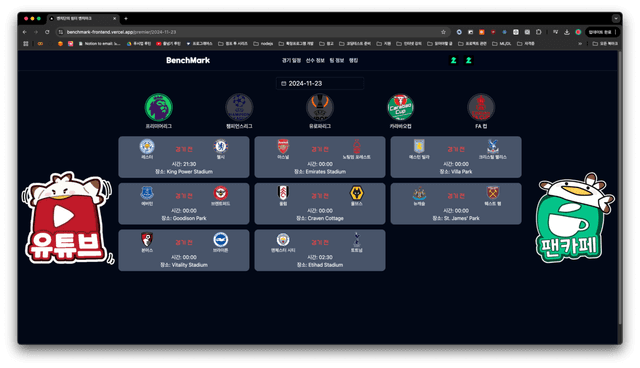Go to the BenchMark home logo
Viewport: 640px width, 368px height.
coord(188,60)
